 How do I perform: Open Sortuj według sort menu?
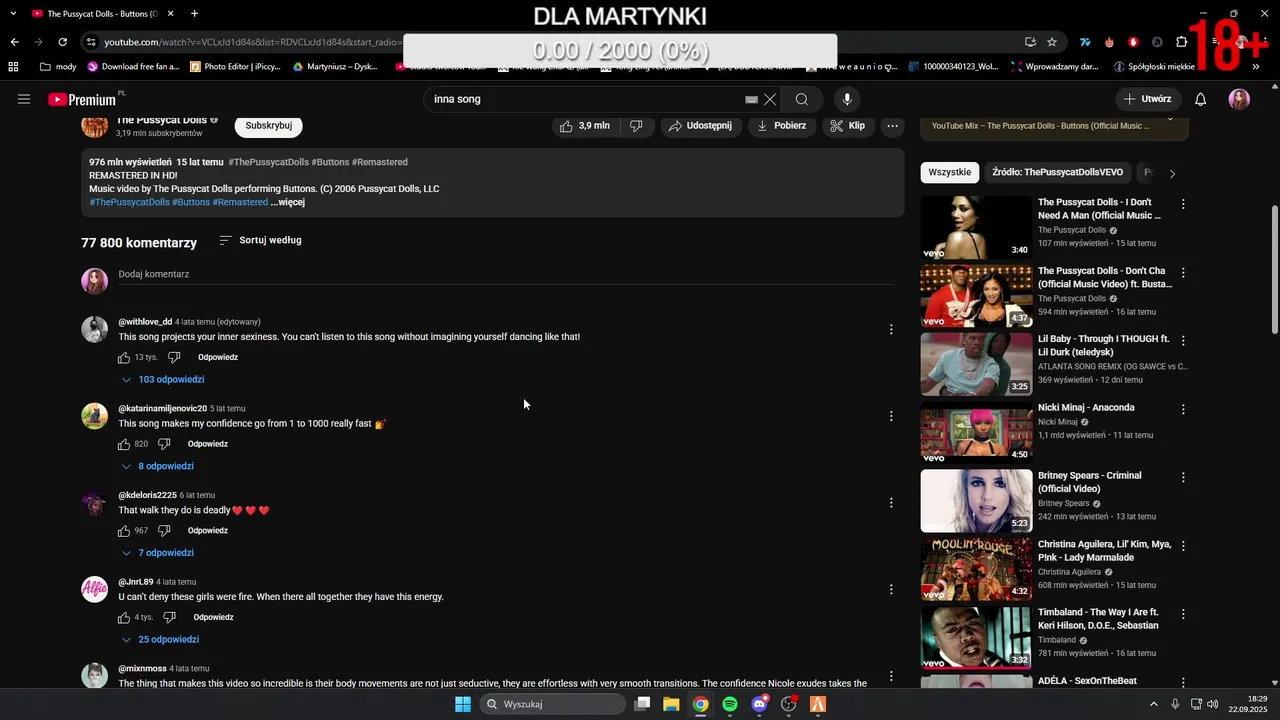point(260,240)
